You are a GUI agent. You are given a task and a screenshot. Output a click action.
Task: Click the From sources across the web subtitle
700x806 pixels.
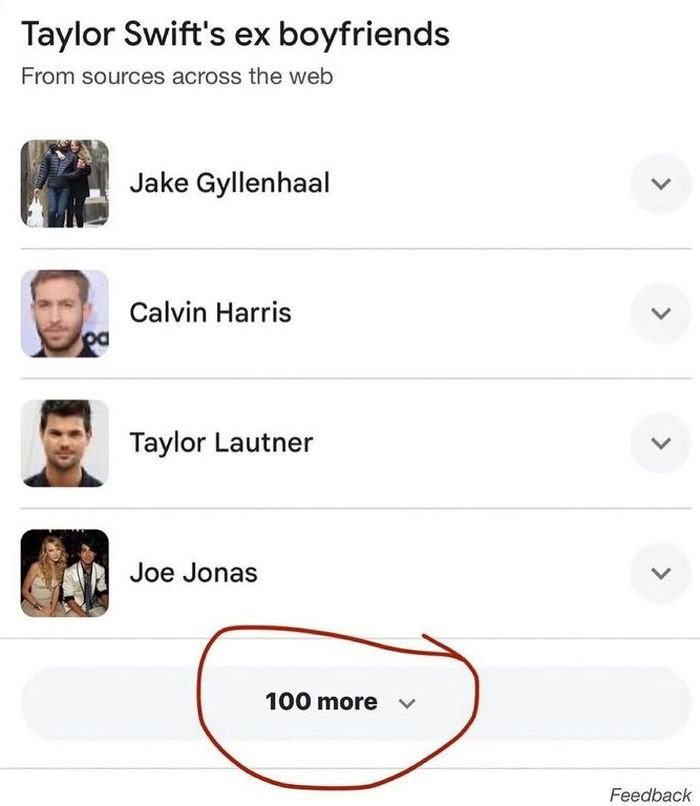click(x=177, y=76)
